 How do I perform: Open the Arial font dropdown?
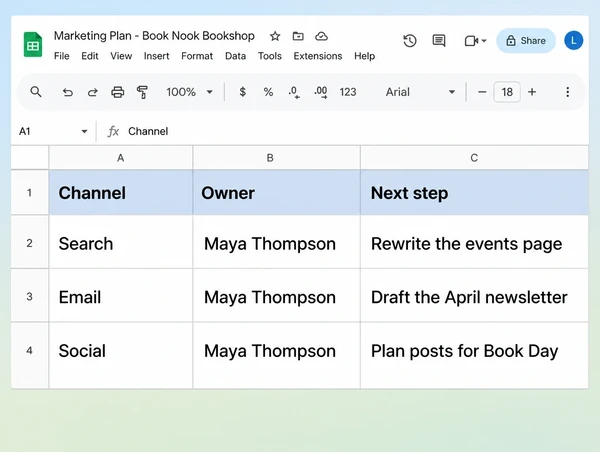[x=420, y=92]
